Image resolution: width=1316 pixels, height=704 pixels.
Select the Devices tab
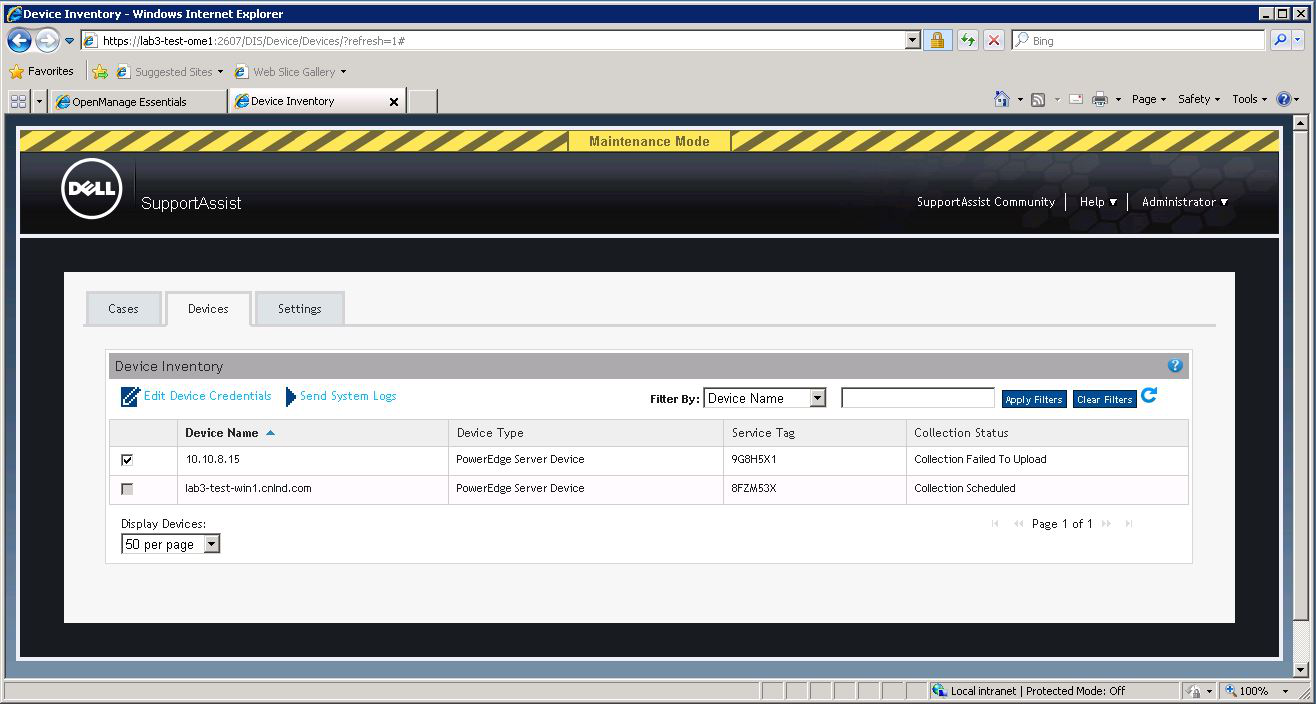[x=208, y=309]
